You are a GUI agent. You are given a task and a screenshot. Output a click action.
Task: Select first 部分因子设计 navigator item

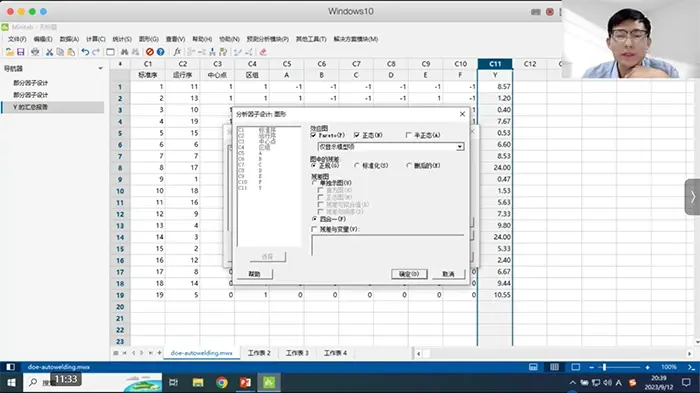click(x=30, y=83)
